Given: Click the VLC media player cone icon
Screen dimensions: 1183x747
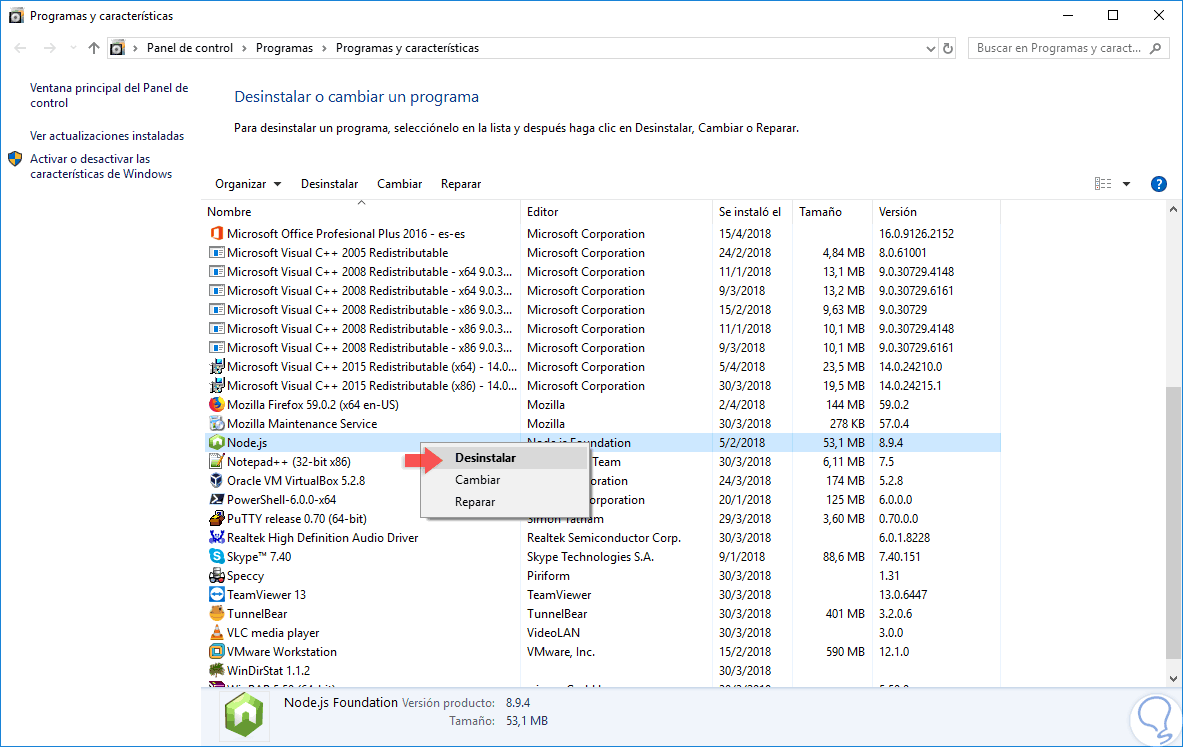Looking at the screenshot, I should coord(217,632).
